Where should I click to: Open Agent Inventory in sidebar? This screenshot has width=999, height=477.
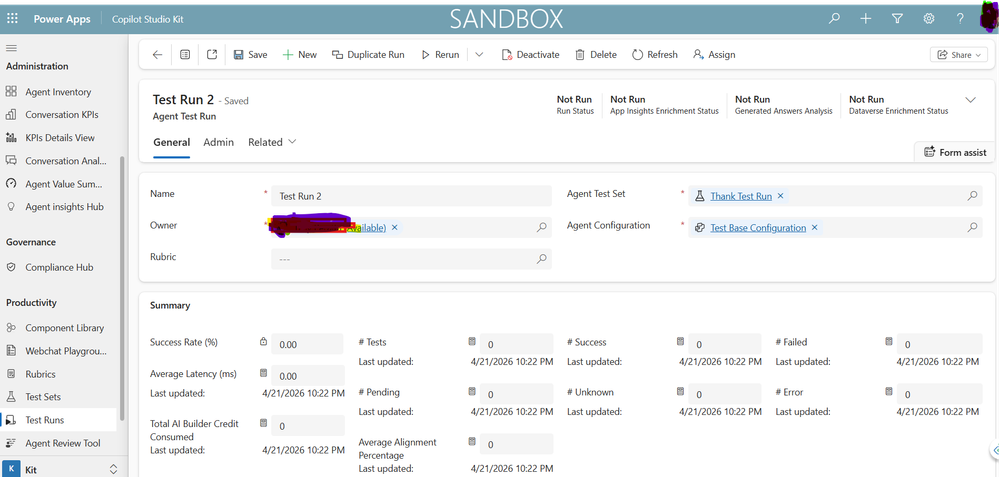click(59, 92)
